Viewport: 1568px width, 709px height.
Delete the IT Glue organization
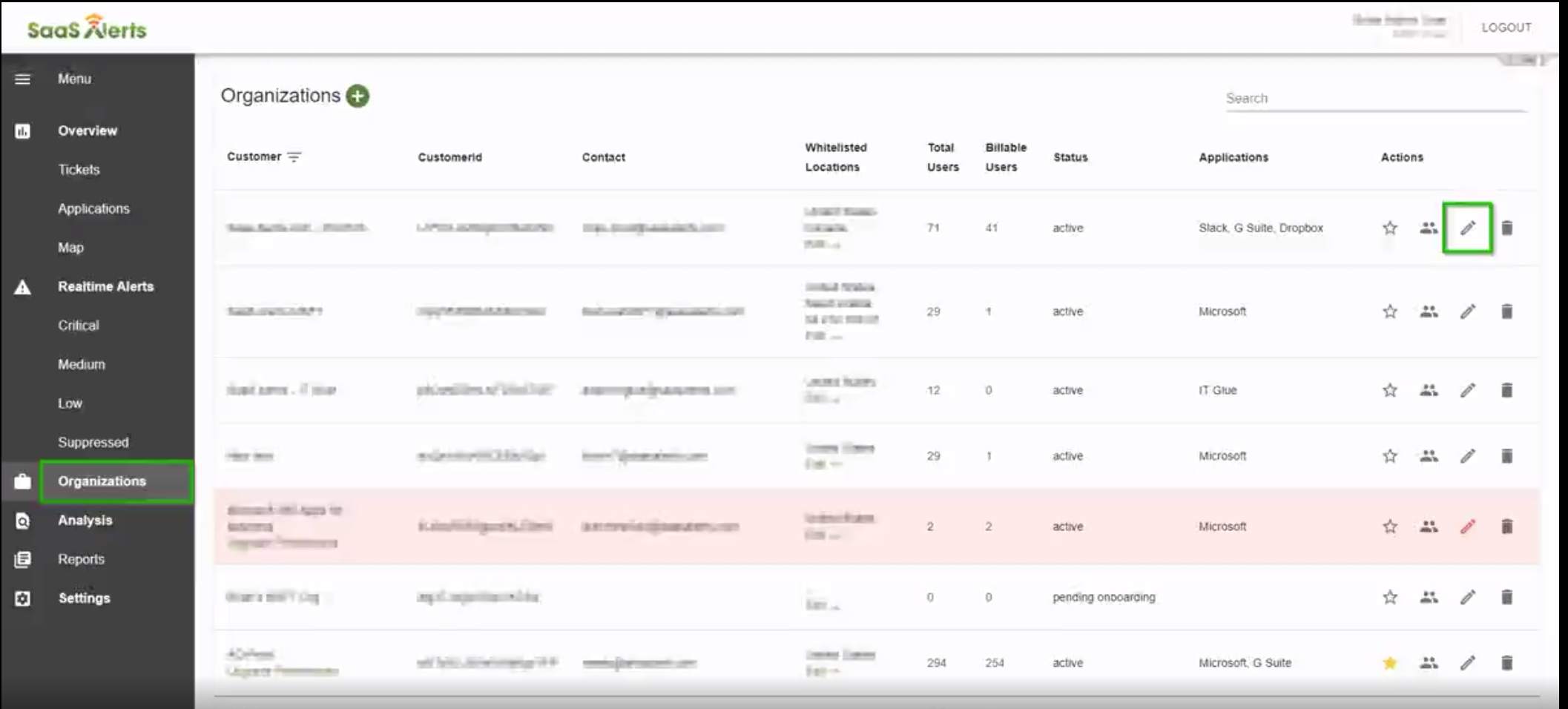pos(1506,390)
